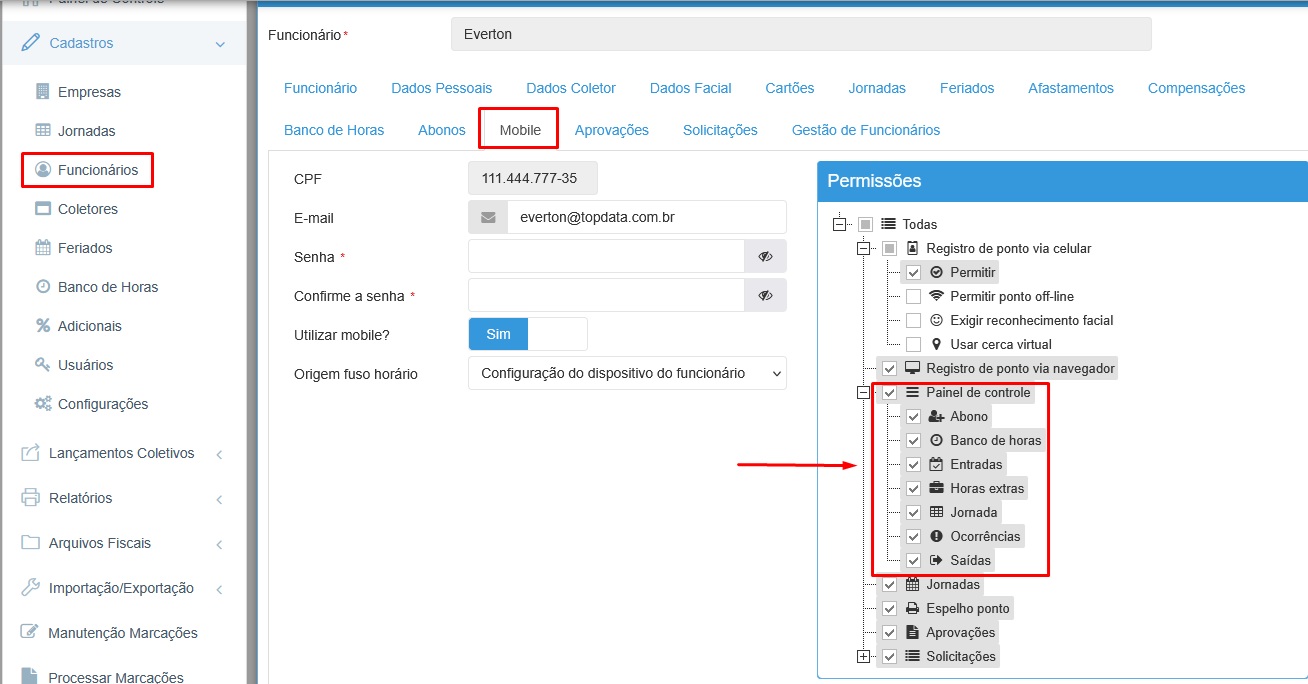Show password in the Senha field
Screen dimensions: 1308x684
click(x=765, y=257)
